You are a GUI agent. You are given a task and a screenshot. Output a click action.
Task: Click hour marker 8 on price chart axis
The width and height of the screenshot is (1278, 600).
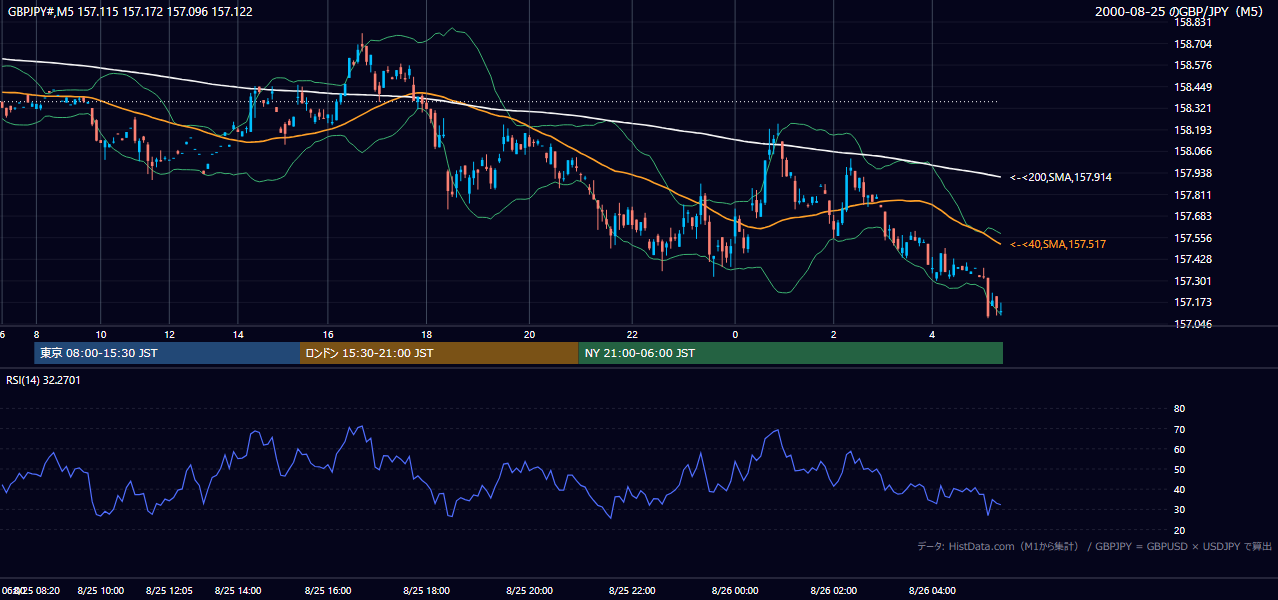(x=36, y=334)
